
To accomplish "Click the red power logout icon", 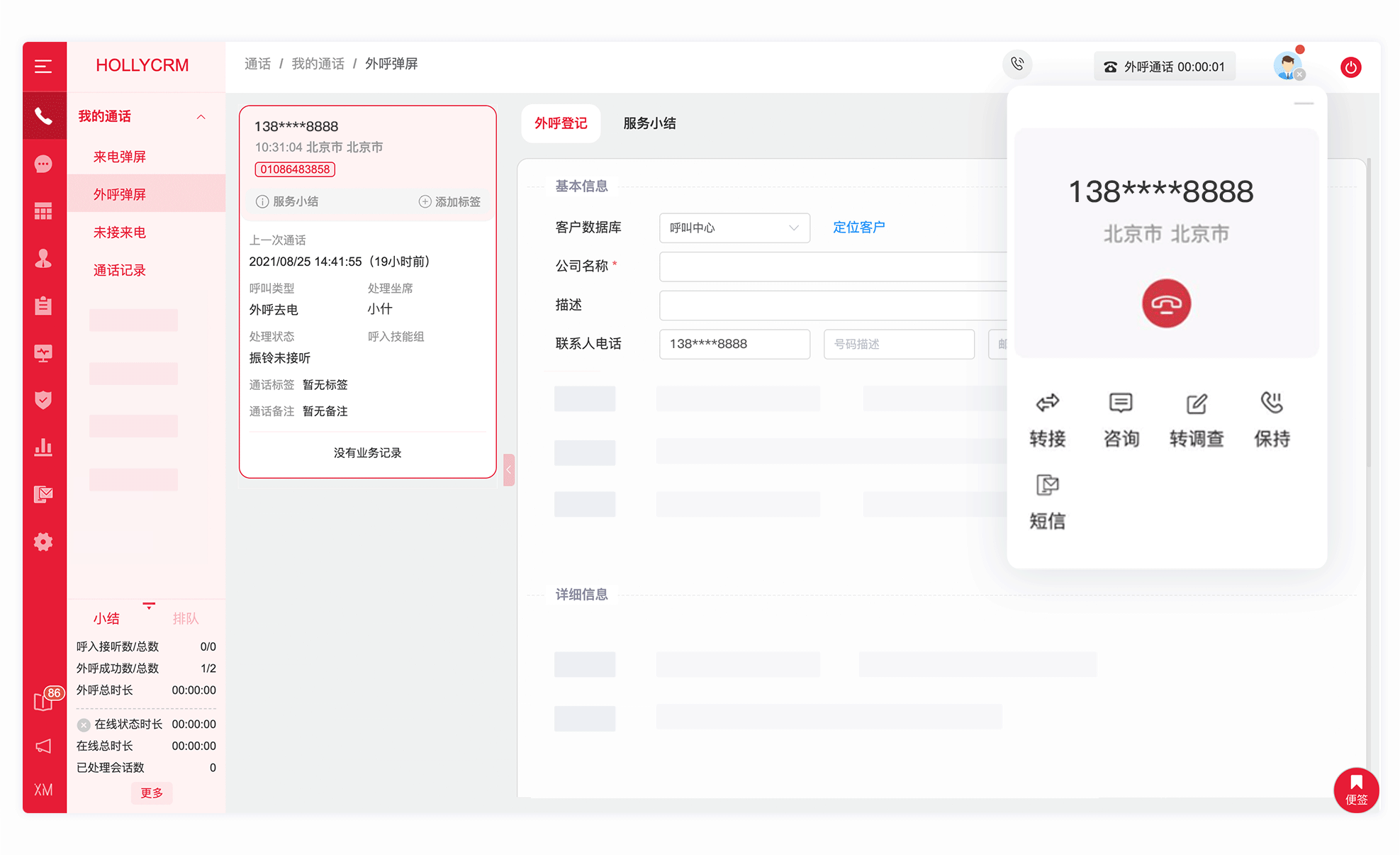I will click(1350, 67).
